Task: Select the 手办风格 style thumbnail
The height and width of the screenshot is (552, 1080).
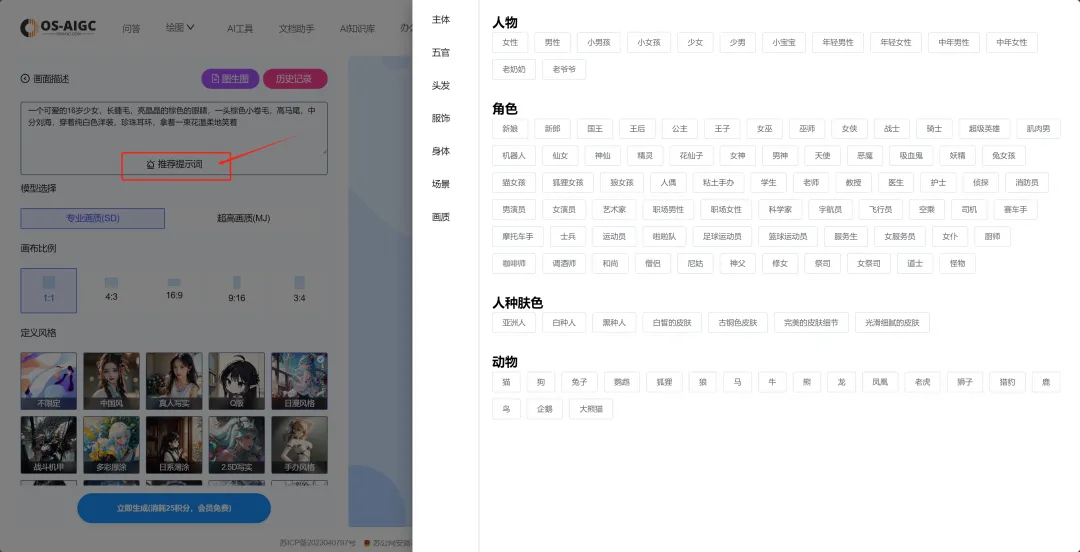Action: tap(300, 444)
